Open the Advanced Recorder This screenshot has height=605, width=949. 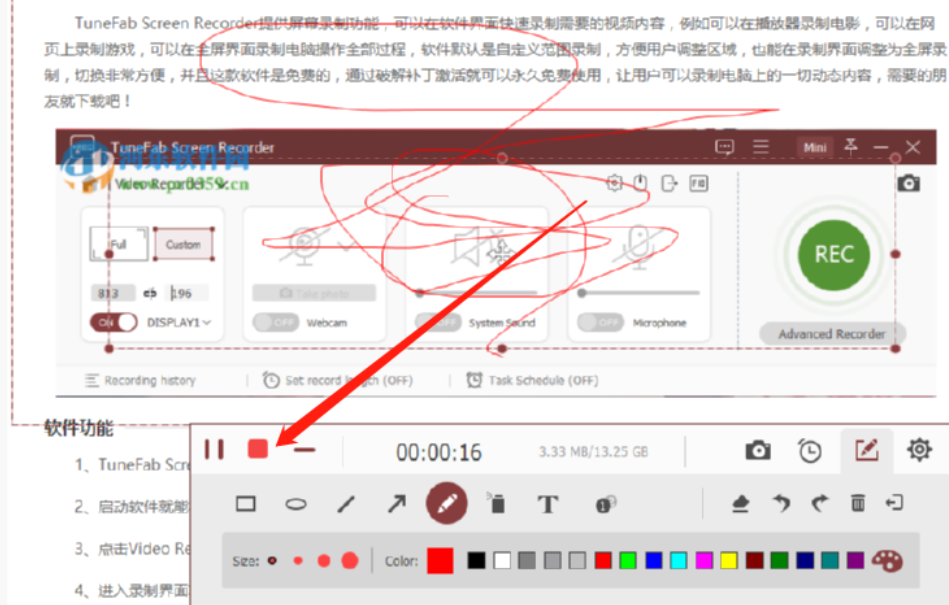coord(832,333)
